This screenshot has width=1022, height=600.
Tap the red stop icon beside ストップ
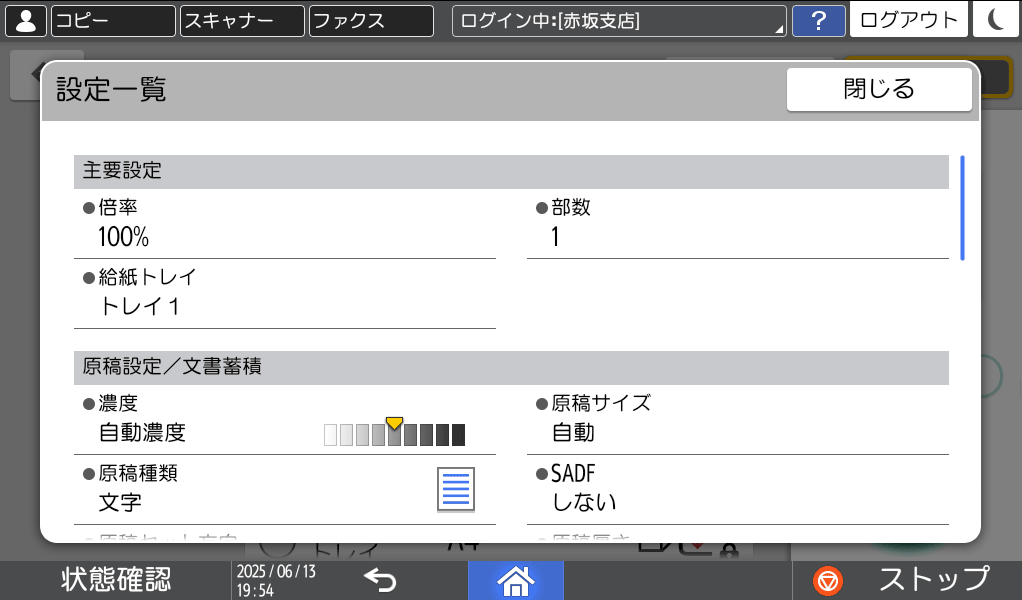click(x=827, y=580)
